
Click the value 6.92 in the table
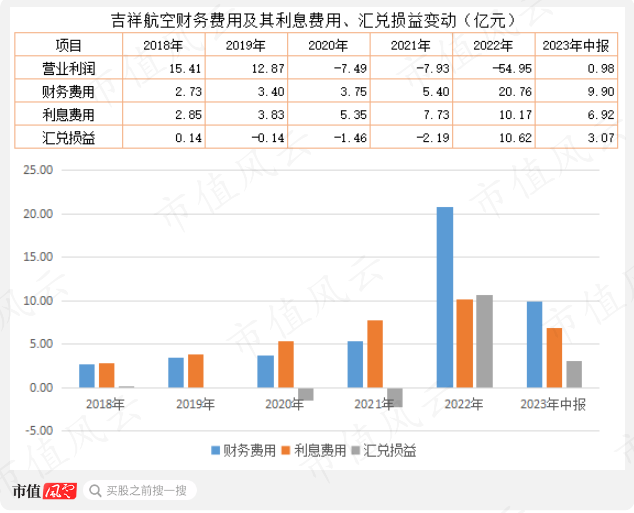point(601,115)
